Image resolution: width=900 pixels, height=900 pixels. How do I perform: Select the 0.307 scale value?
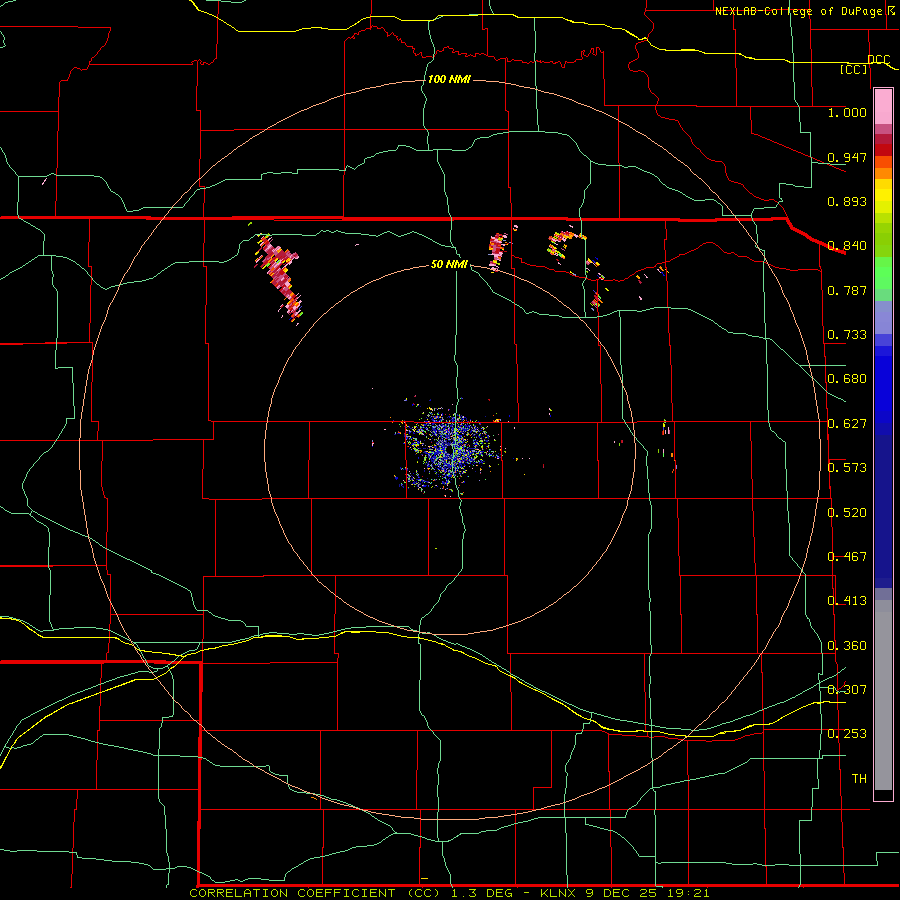(x=847, y=689)
